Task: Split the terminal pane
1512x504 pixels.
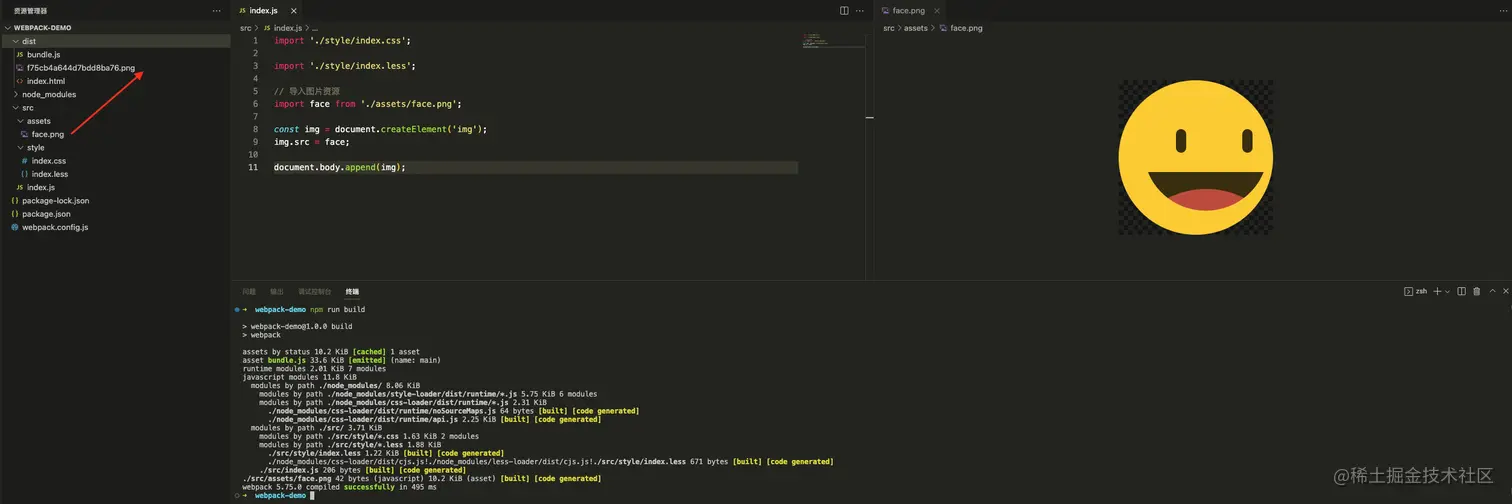Action: point(1462,291)
